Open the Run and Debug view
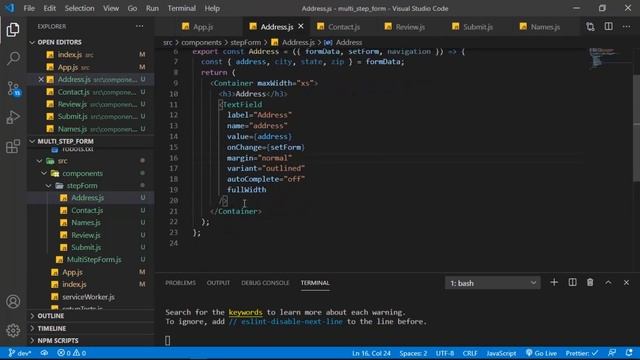This screenshot has width=640, height=360. point(13,117)
